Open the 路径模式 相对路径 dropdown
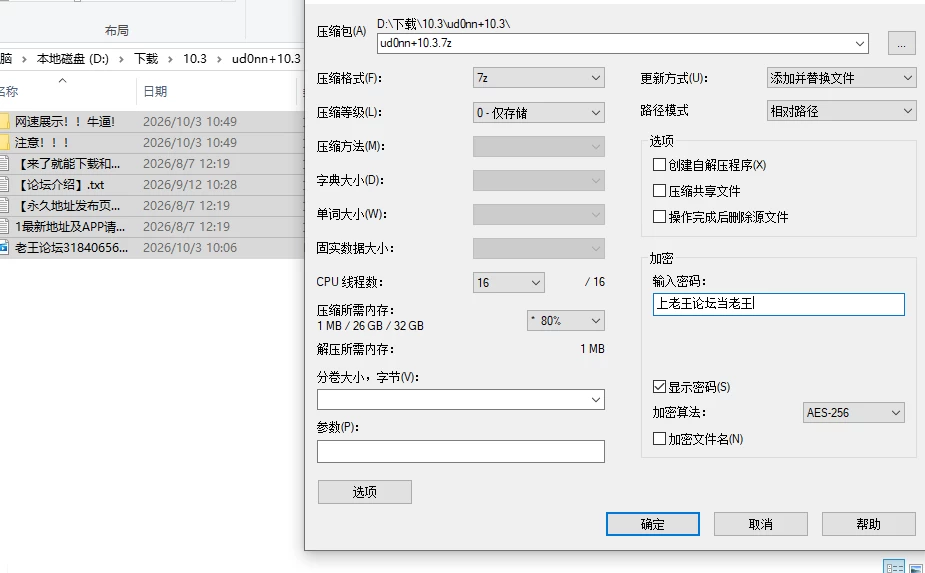 click(842, 111)
